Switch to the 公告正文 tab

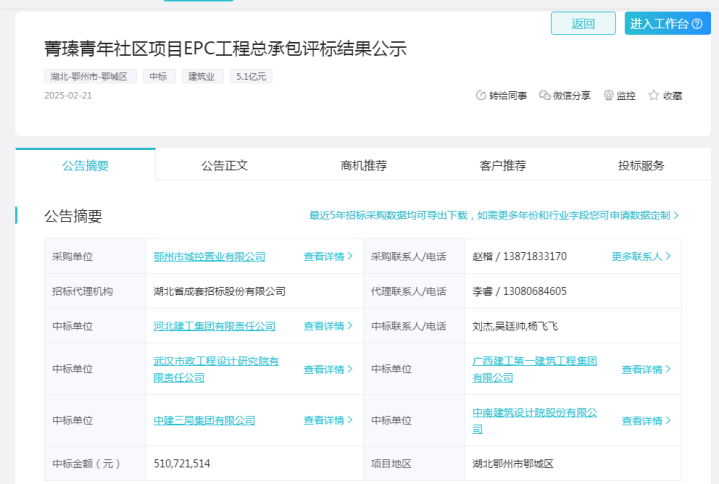pos(225,165)
